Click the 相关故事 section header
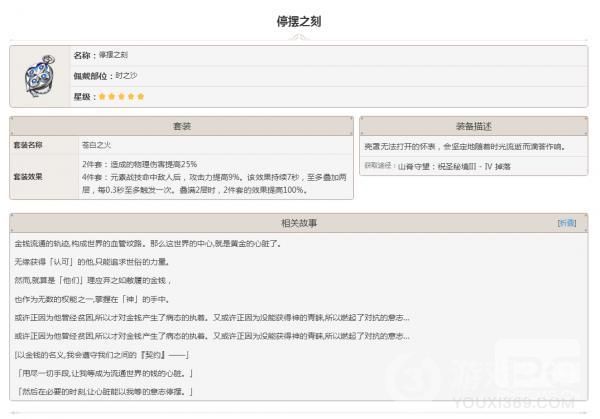Image resolution: width=600 pixels, height=419 pixels. 299,223
